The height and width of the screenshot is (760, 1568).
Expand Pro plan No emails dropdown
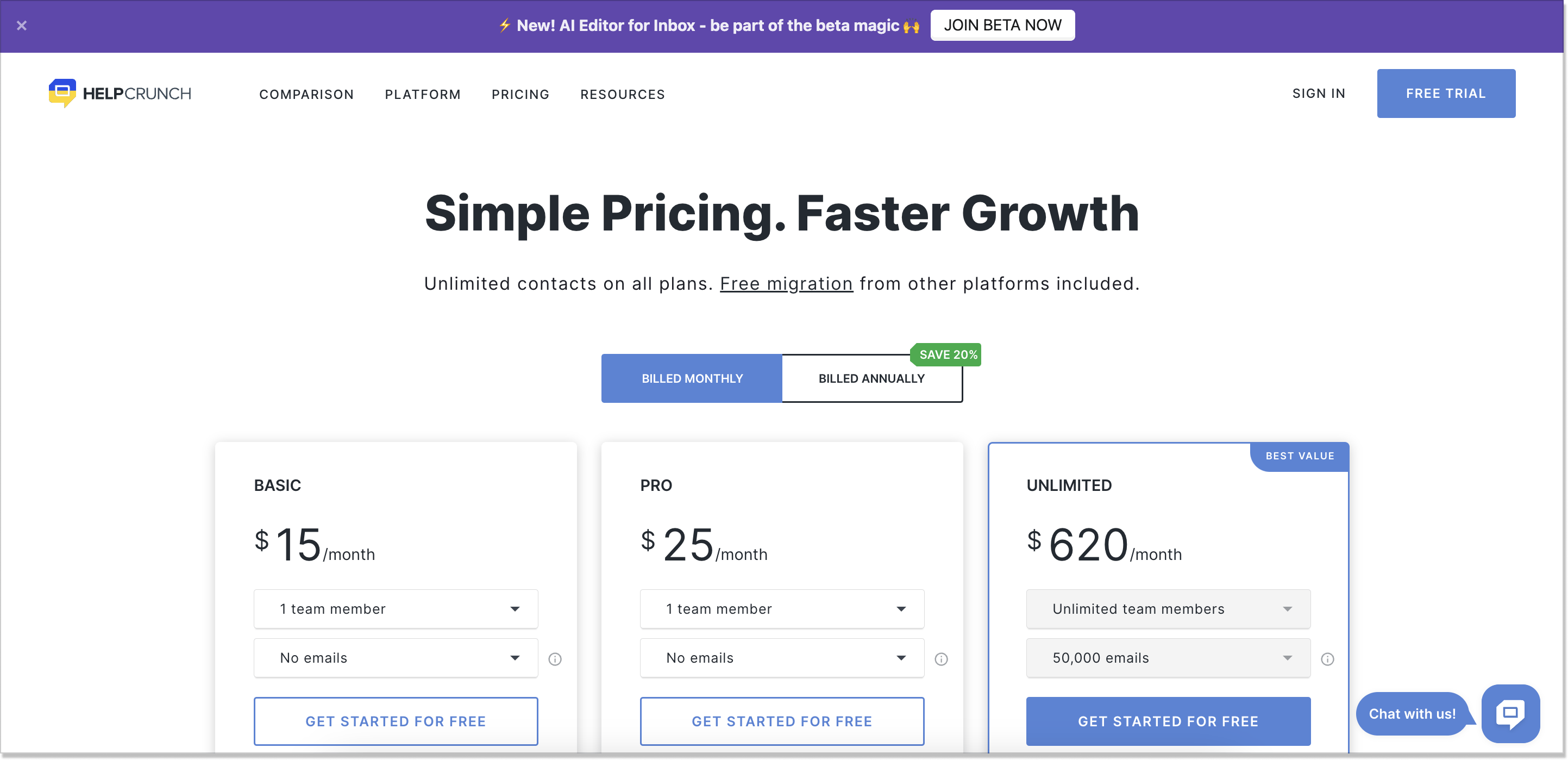point(782,658)
